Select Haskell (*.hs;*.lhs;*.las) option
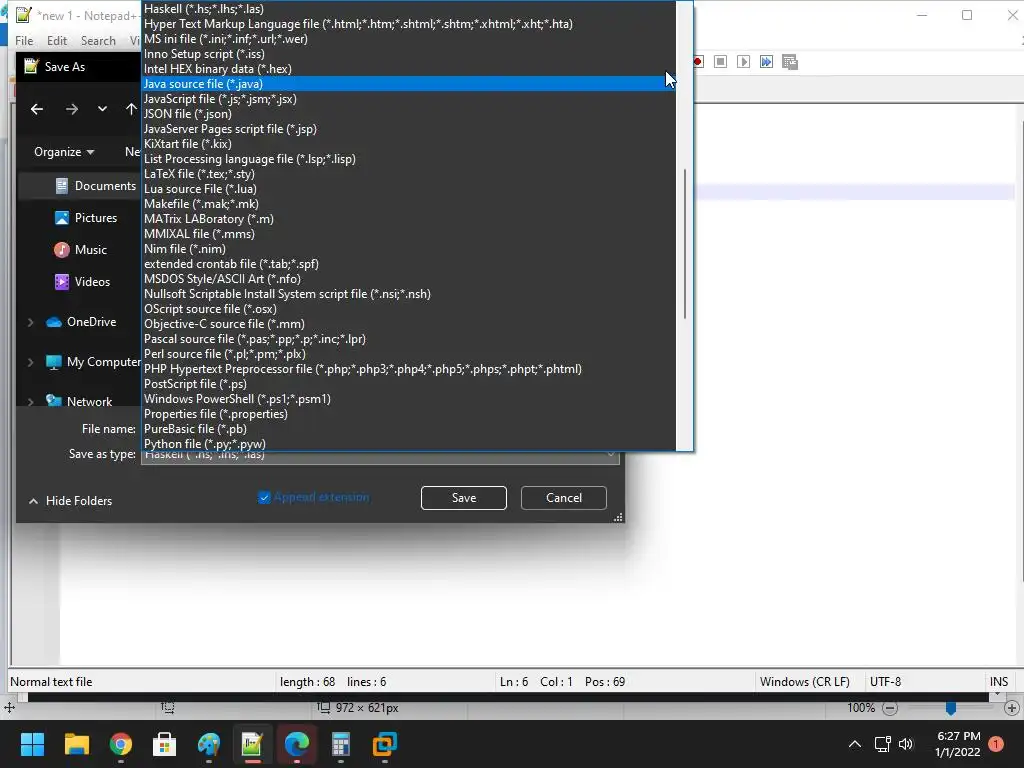This screenshot has width=1024, height=768. (409, 8)
